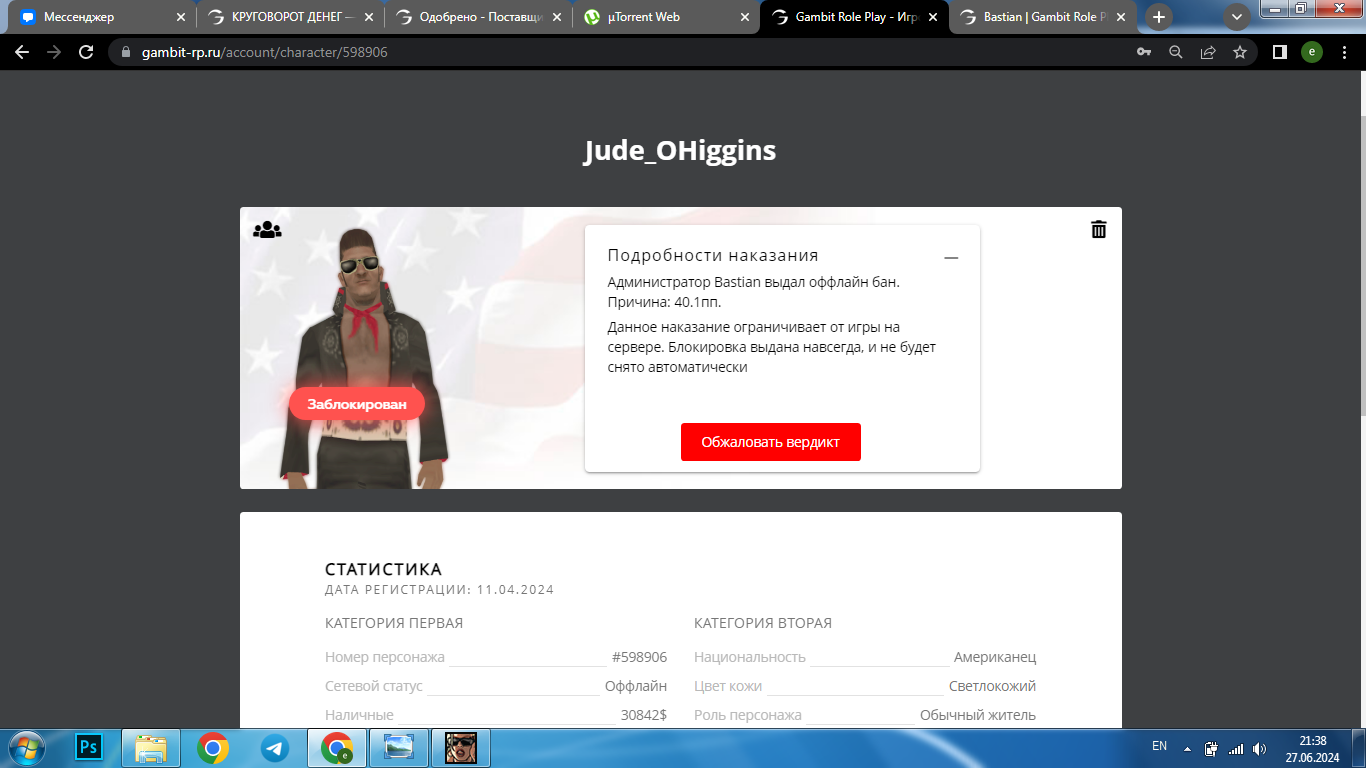The image size is (1366, 768).
Task: Go back using browser back arrow
Action: pos(22,52)
